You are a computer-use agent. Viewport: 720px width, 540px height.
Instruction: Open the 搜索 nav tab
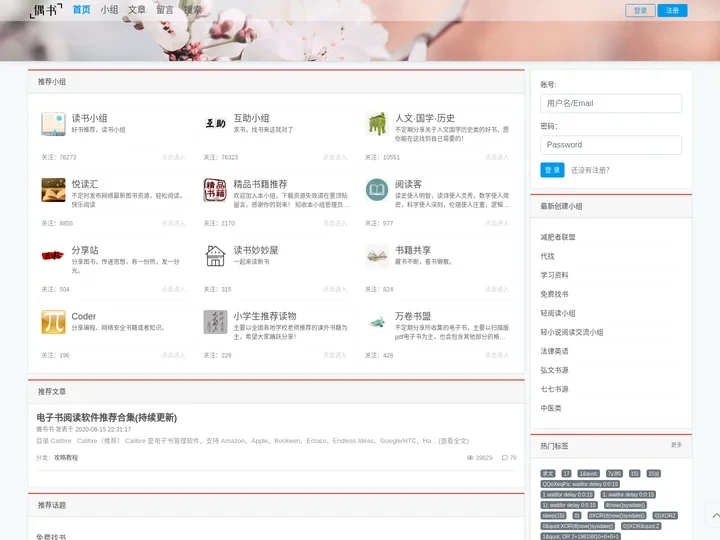point(193,10)
